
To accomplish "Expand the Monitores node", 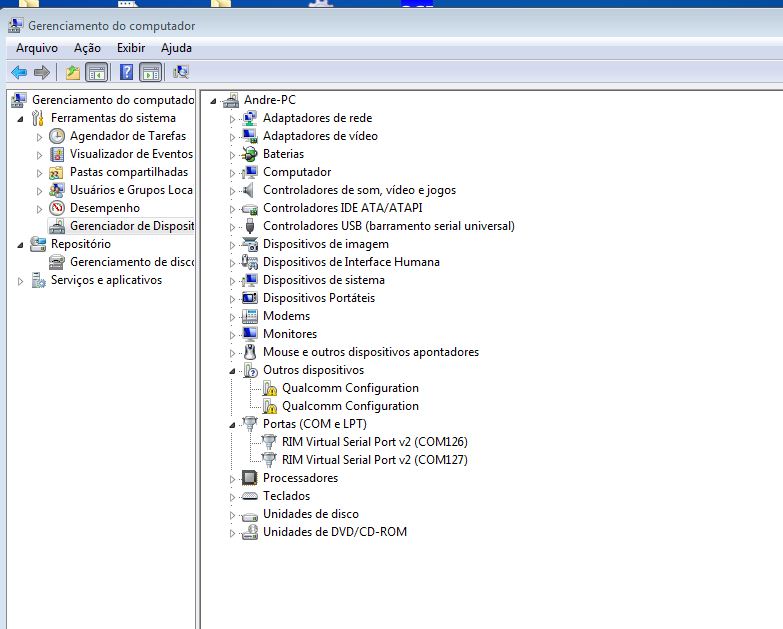I will tap(232, 334).
